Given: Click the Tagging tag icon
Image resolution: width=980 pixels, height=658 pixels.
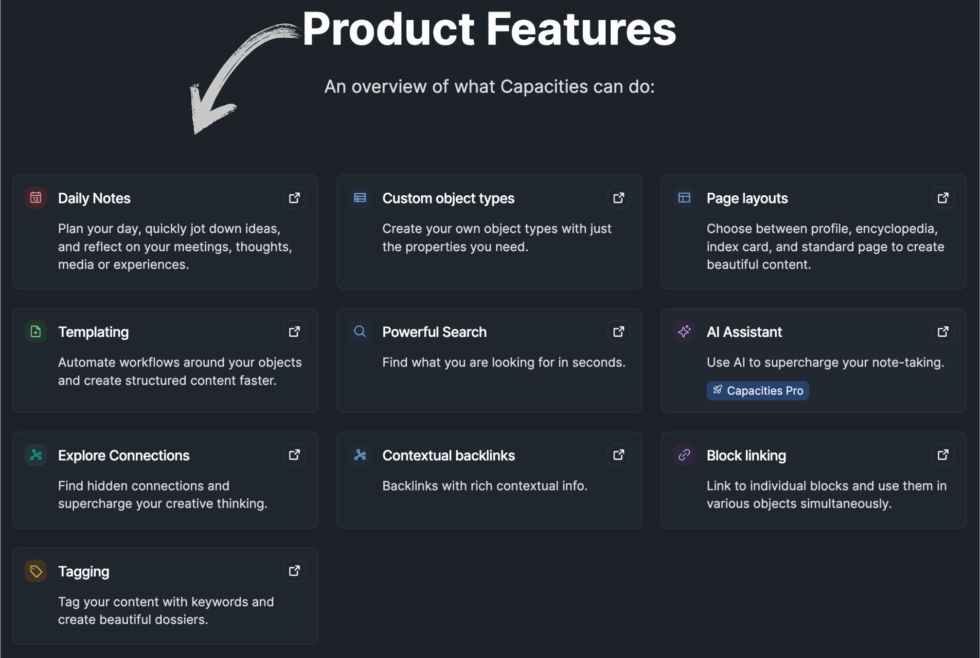Looking at the screenshot, I should (36, 572).
